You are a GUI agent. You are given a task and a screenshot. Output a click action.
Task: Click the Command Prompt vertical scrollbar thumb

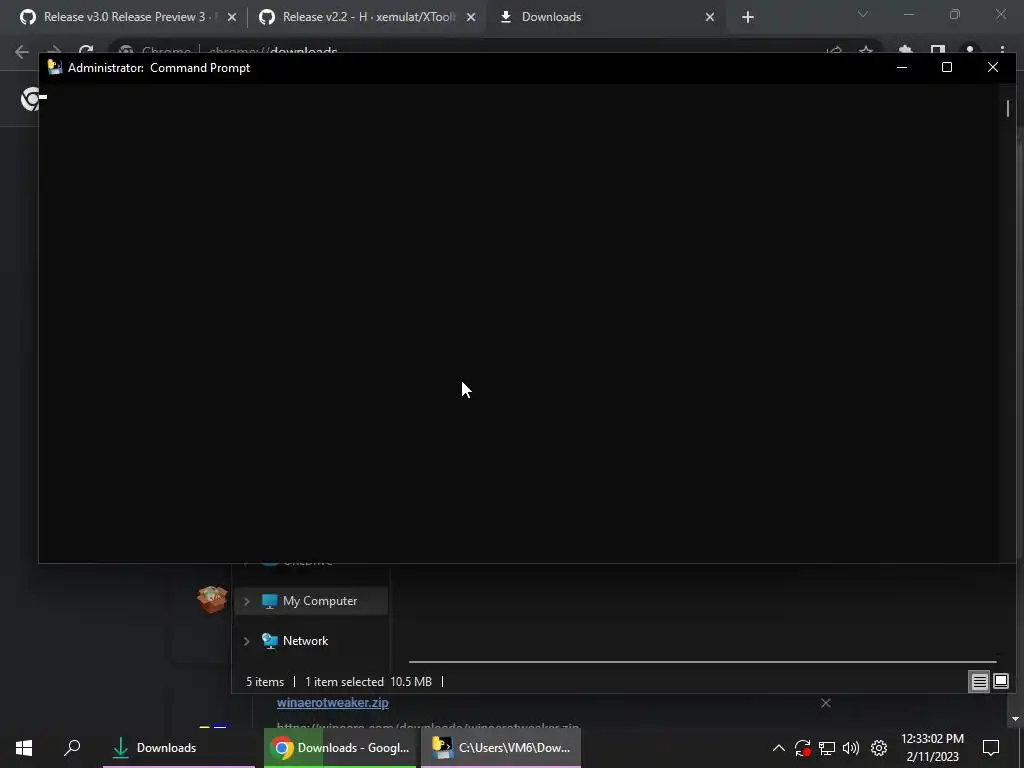click(1008, 108)
